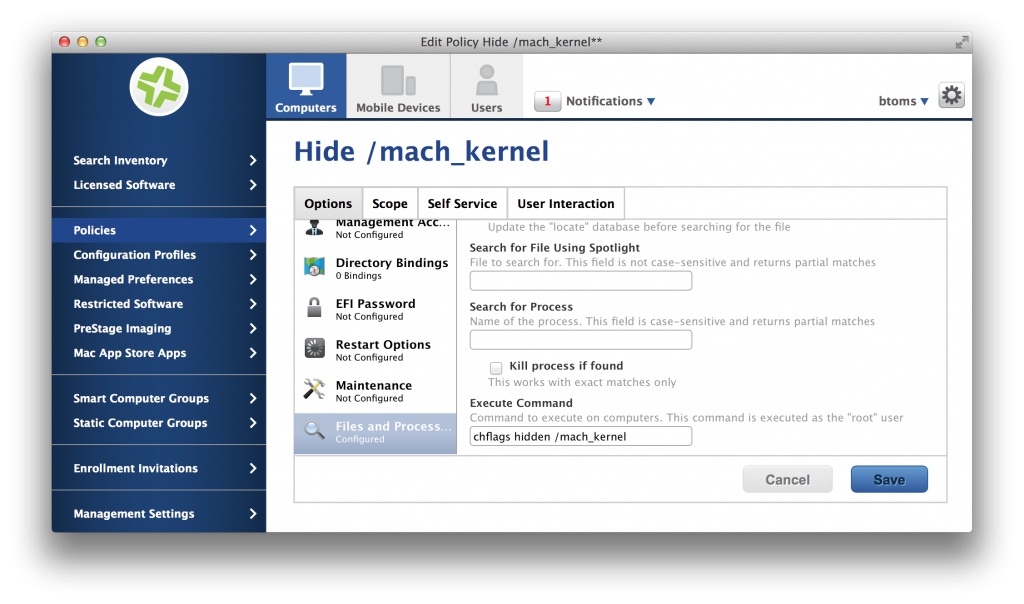This screenshot has height=604, width=1024.
Task: Open the Self Service tab
Action: 461,203
